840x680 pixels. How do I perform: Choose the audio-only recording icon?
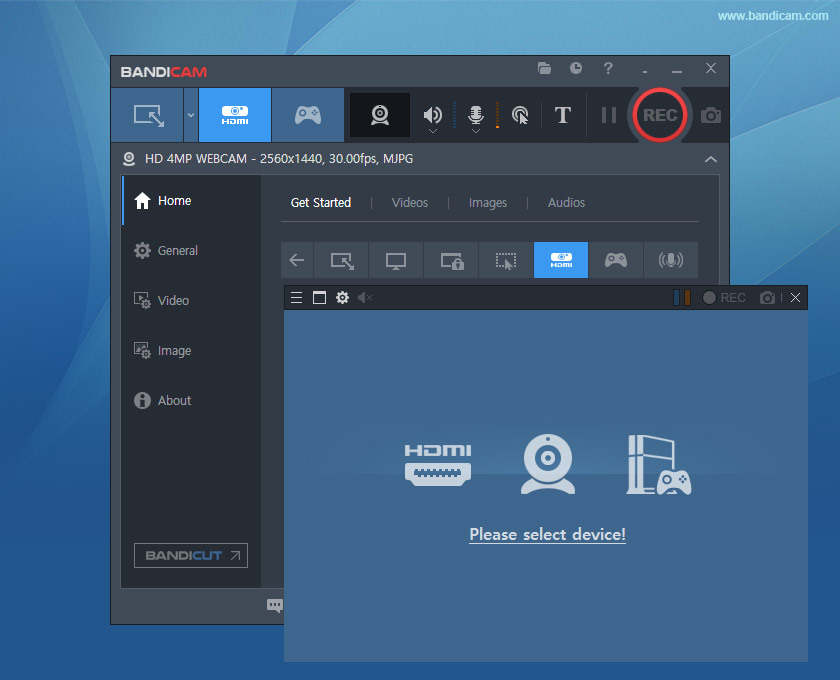pyautogui.click(x=670, y=260)
